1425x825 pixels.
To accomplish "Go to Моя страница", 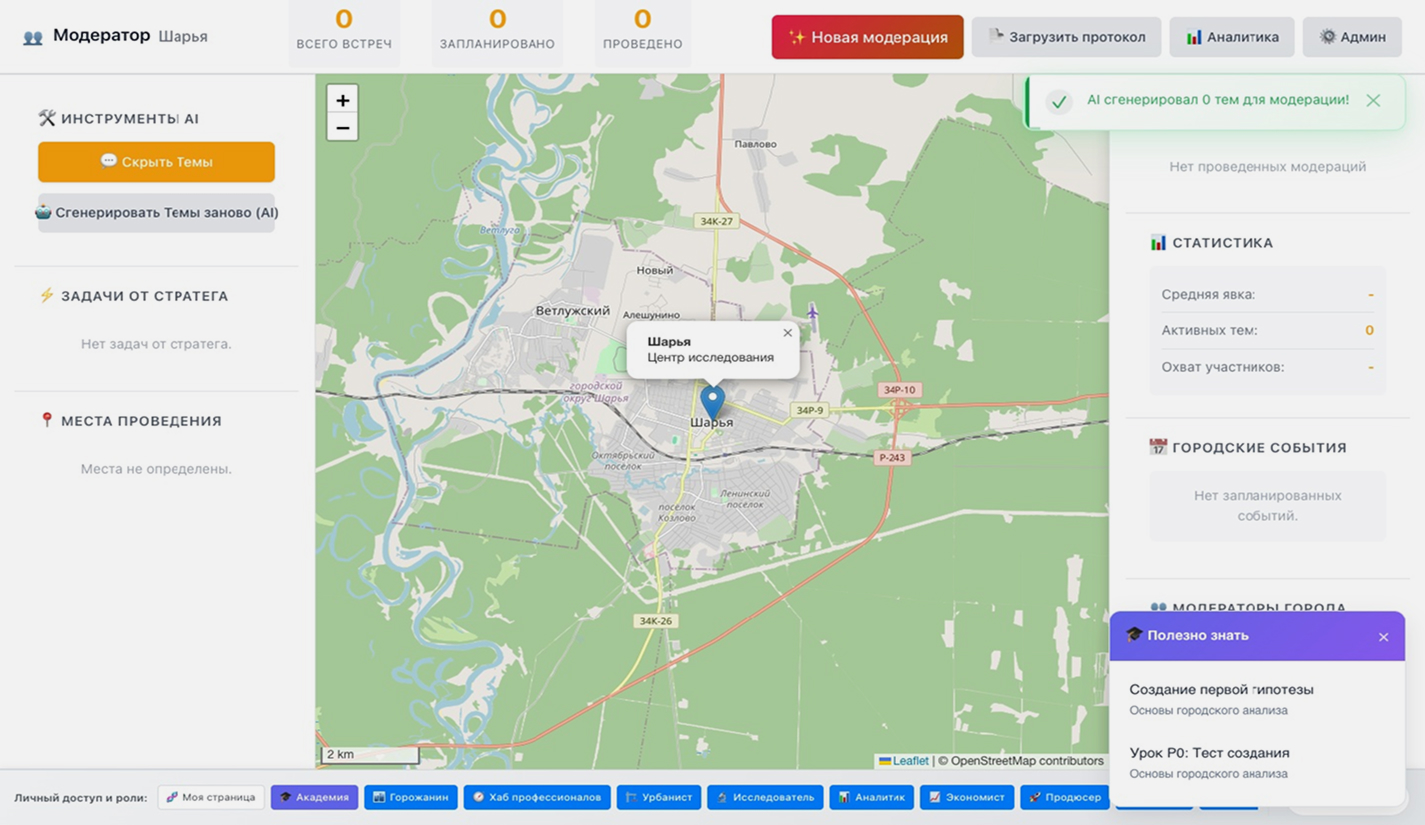I will tap(211, 797).
